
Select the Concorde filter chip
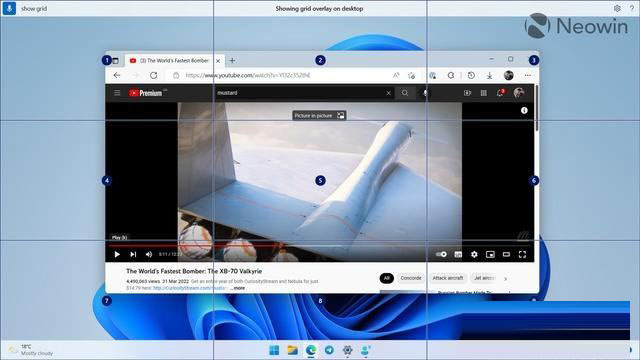[411, 278]
